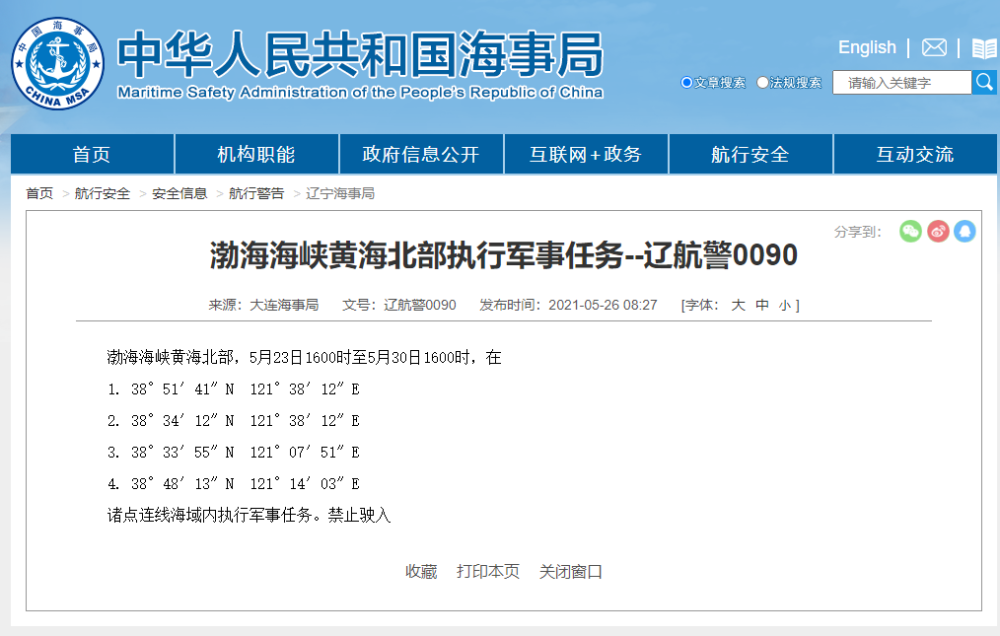Select the 文章搜索 search radio option
Image resolution: width=1000 pixels, height=636 pixels.
686,82
